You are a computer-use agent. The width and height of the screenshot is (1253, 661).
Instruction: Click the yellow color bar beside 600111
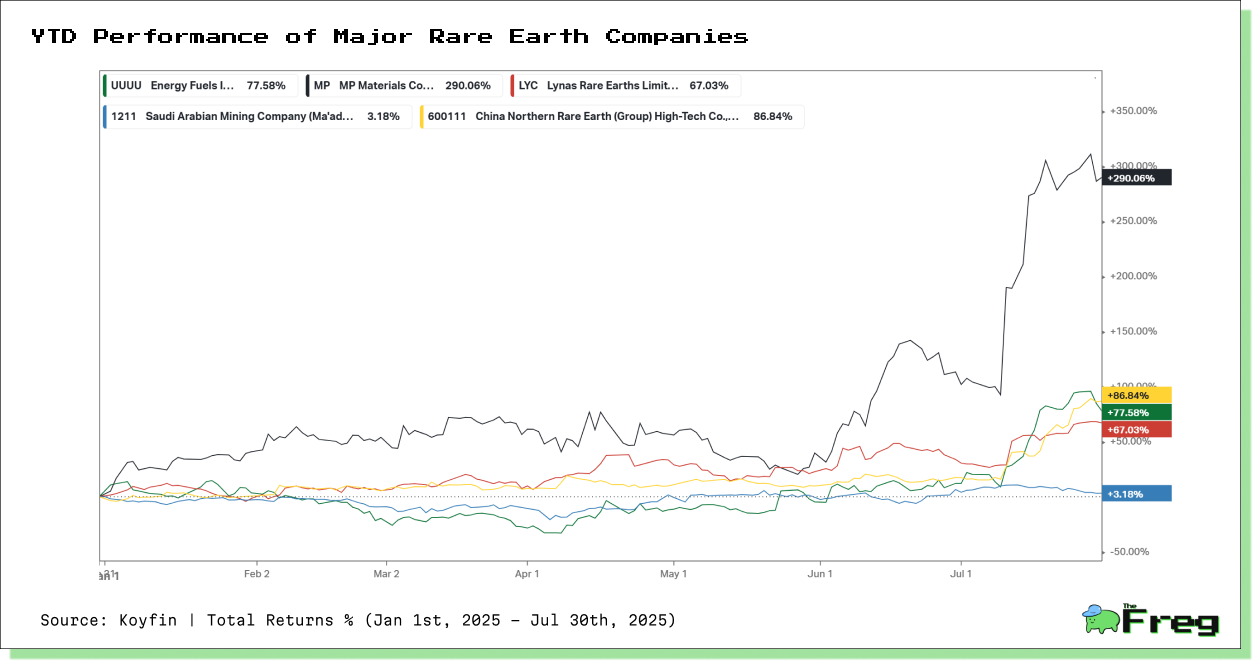click(x=422, y=116)
